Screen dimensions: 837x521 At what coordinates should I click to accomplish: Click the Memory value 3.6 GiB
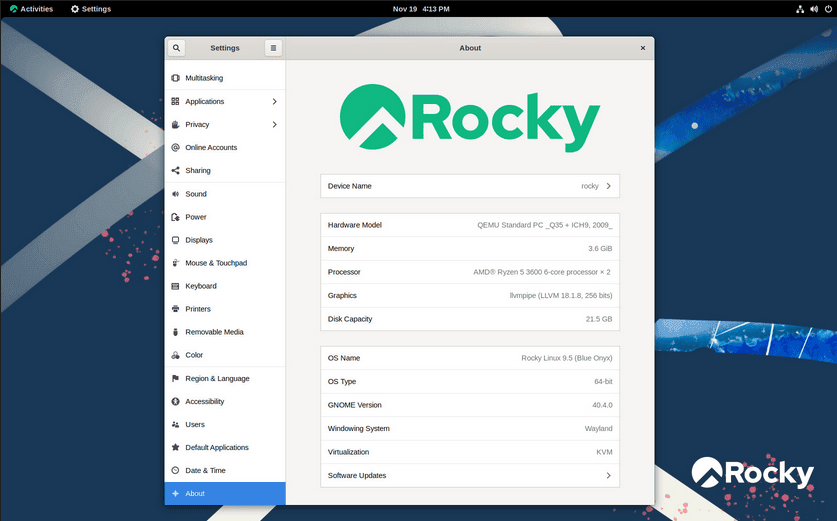pos(600,249)
